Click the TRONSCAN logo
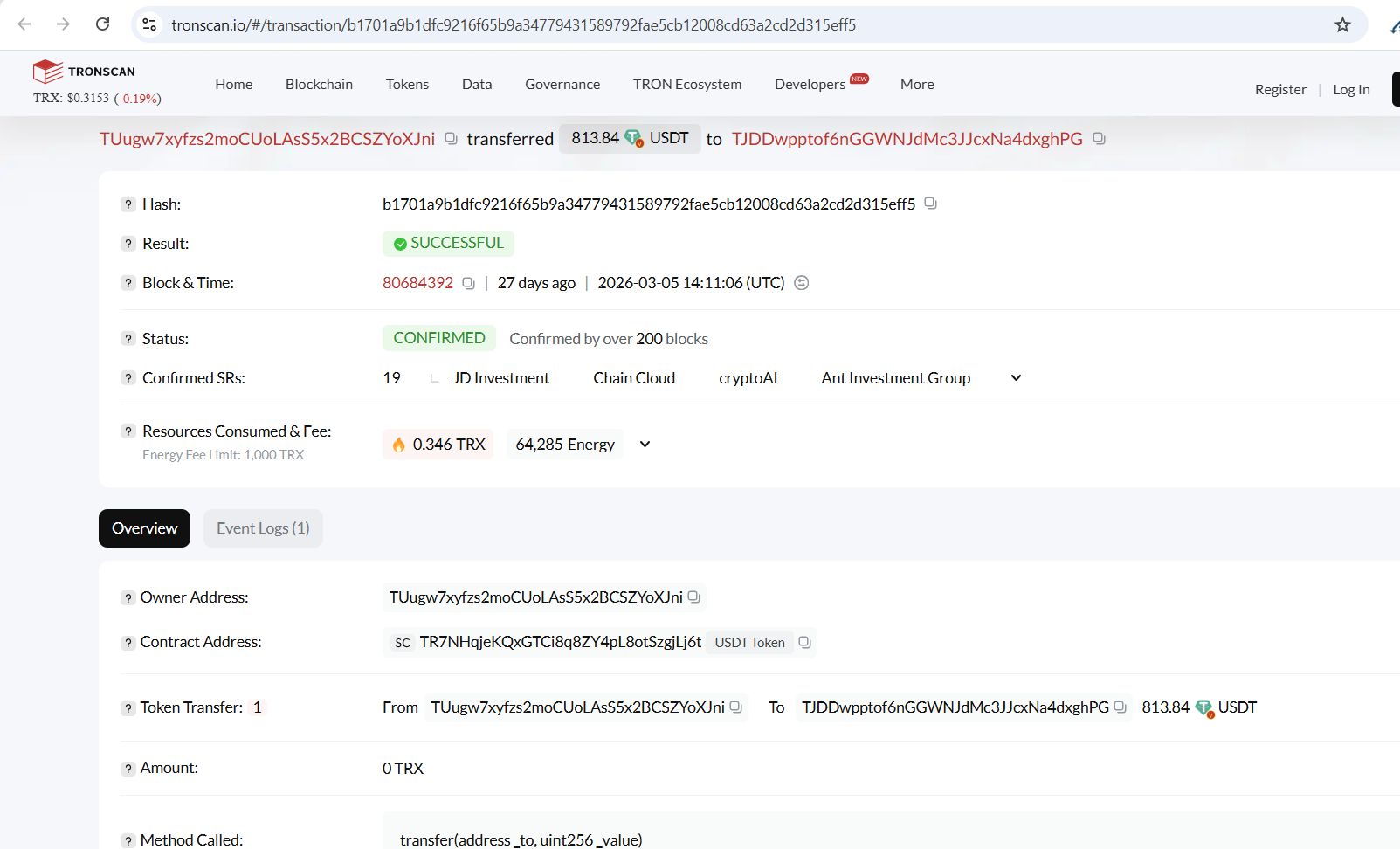This screenshot has width=1400, height=849. coord(84,72)
